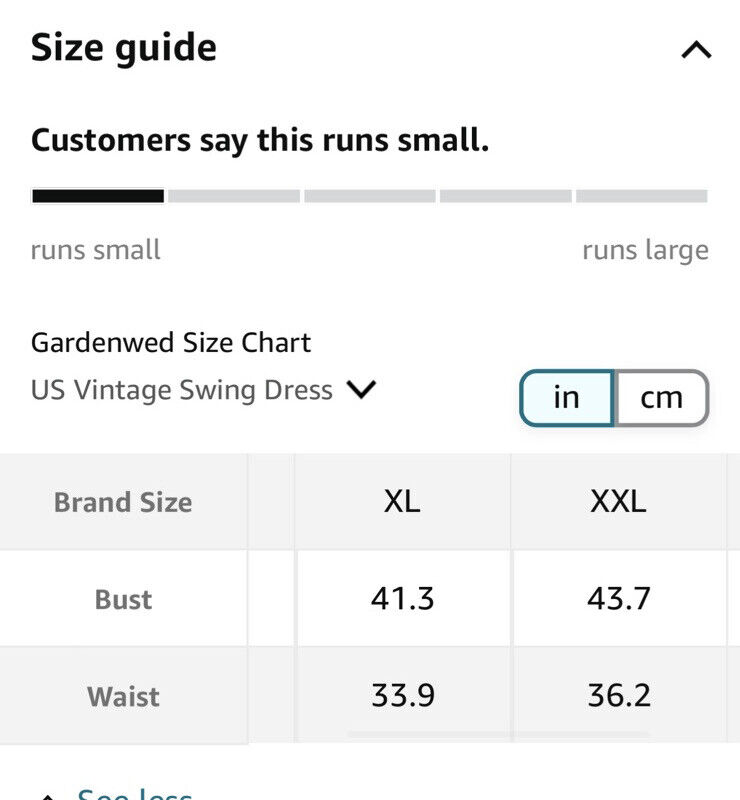740x800 pixels.
Task: Select the XXL size column header
Action: [618, 501]
